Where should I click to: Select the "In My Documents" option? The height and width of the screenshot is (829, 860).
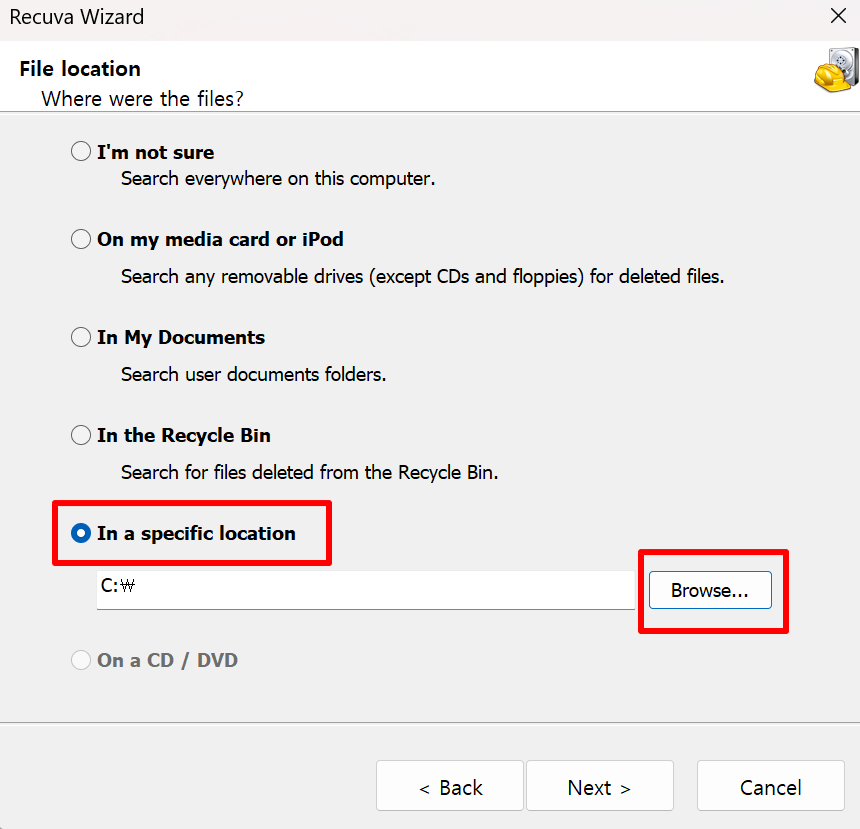80,337
